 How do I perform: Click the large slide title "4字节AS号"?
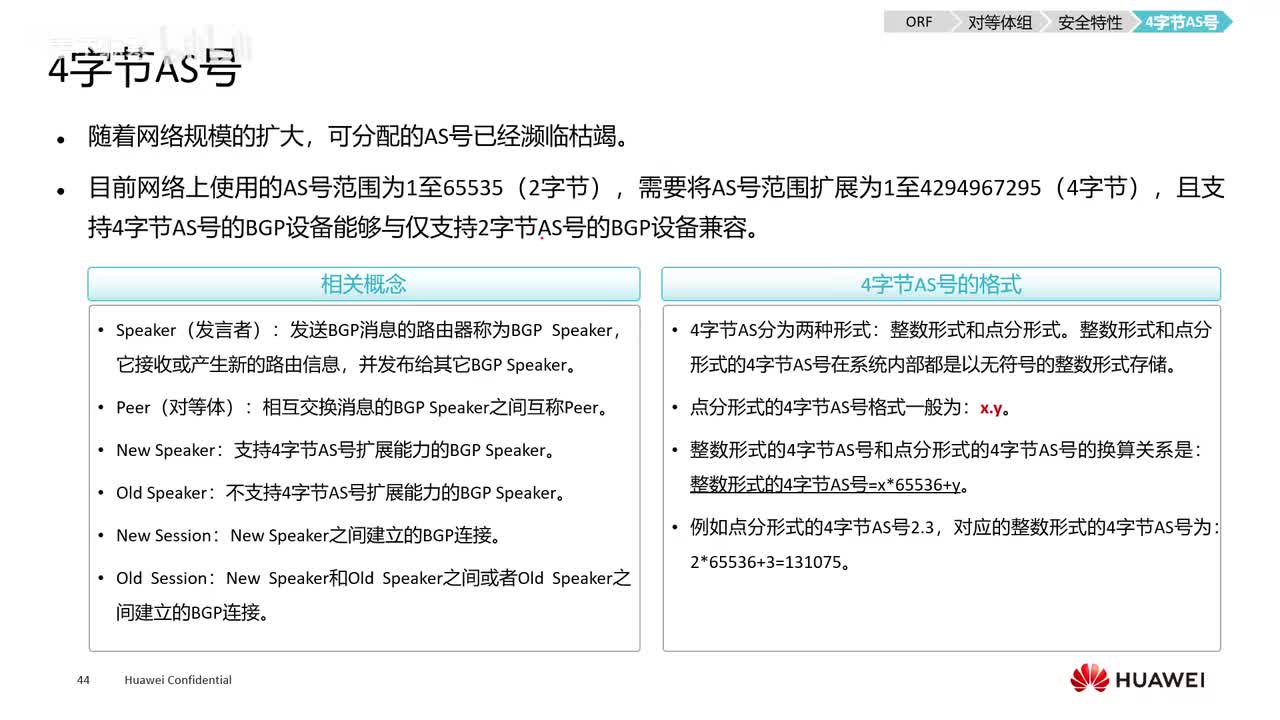(x=145, y=69)
